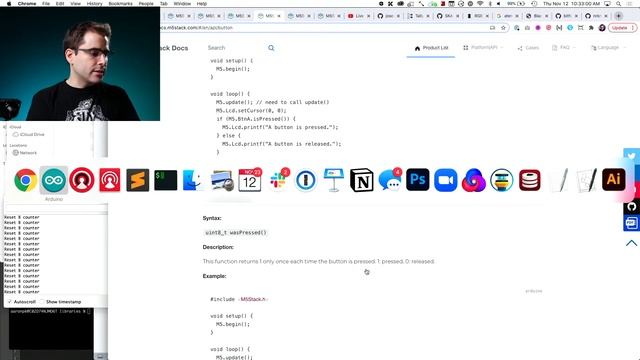Open a new browser tab with plus
Viewport: 640px width, 360px height.
(x=619, y=16)
